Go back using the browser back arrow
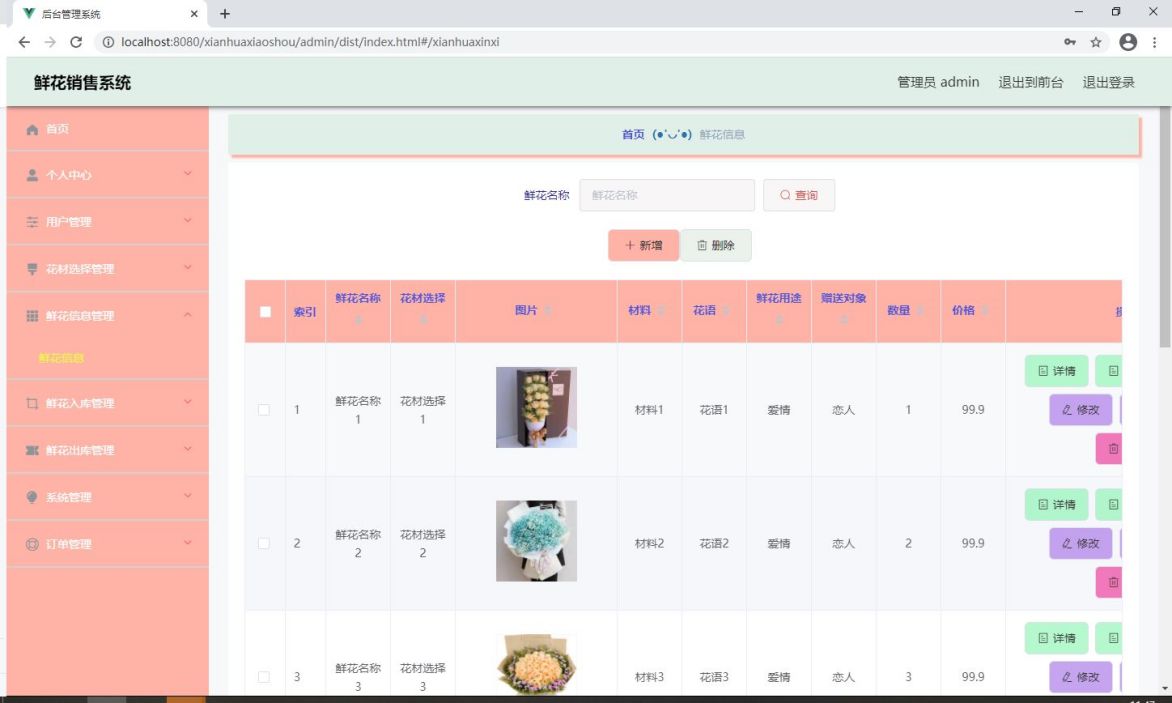This screenshot has width=1172, height=703. (x=24, y=42)
